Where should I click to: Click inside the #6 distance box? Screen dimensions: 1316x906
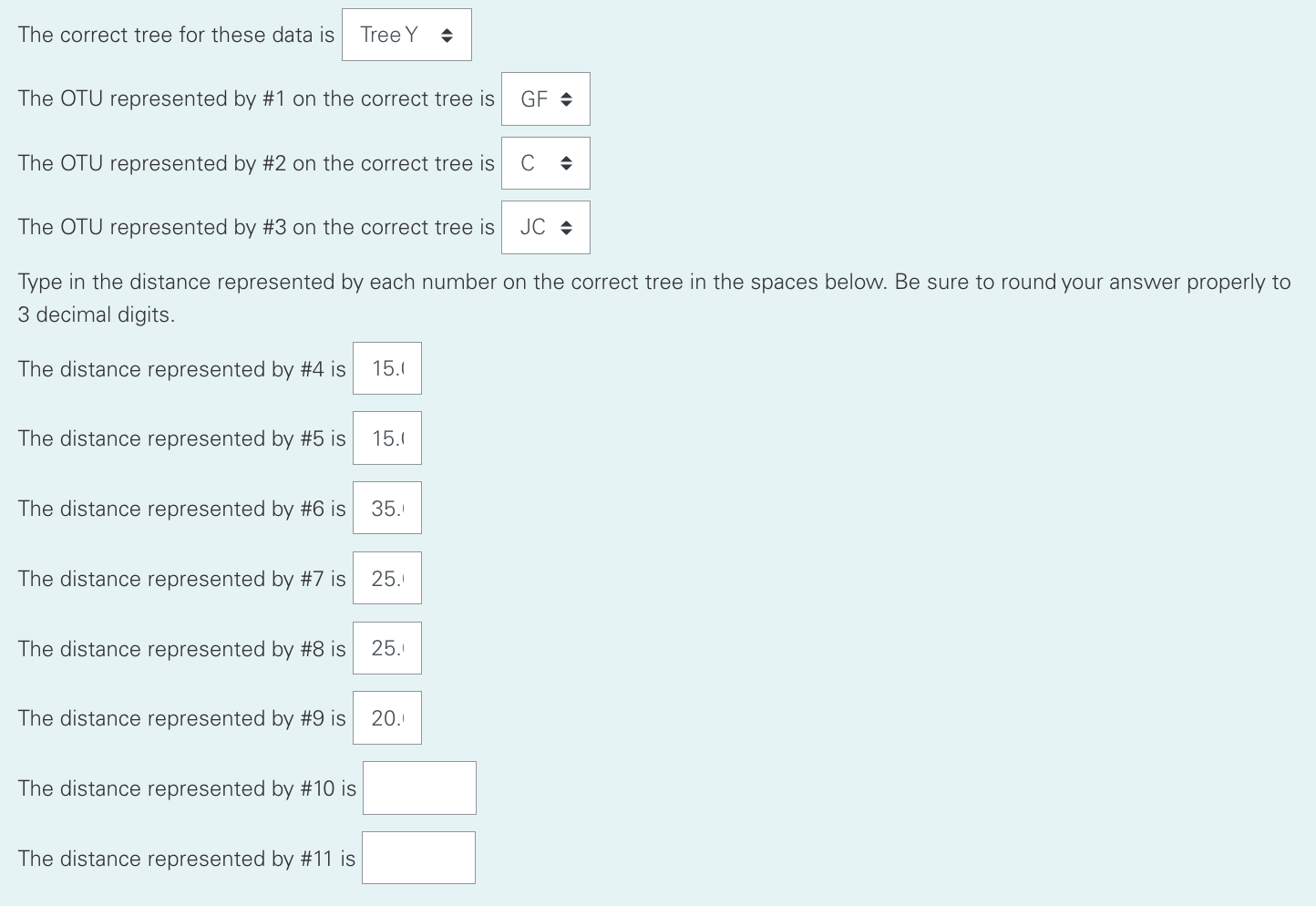(386, 508)
